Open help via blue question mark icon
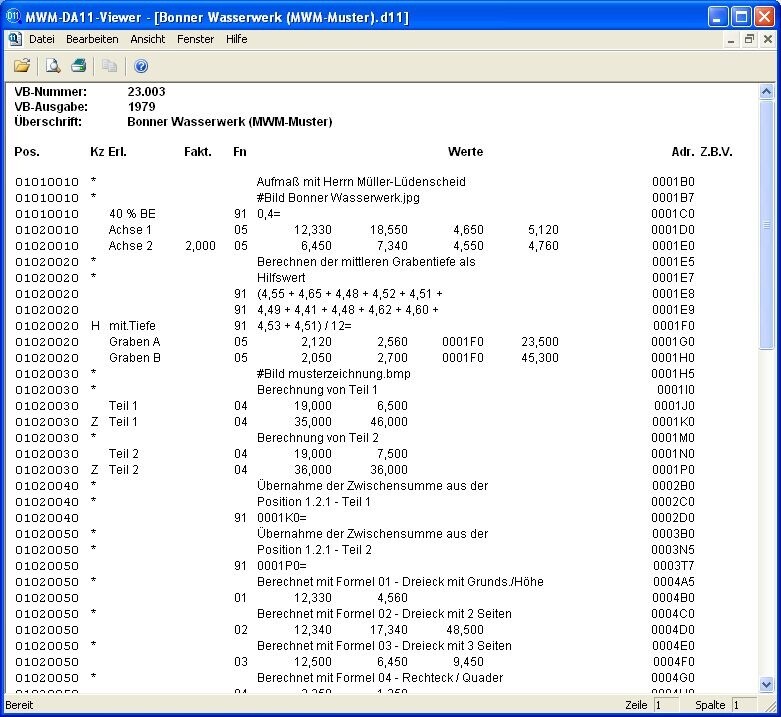The image size is (781, 717). [141, 66]
